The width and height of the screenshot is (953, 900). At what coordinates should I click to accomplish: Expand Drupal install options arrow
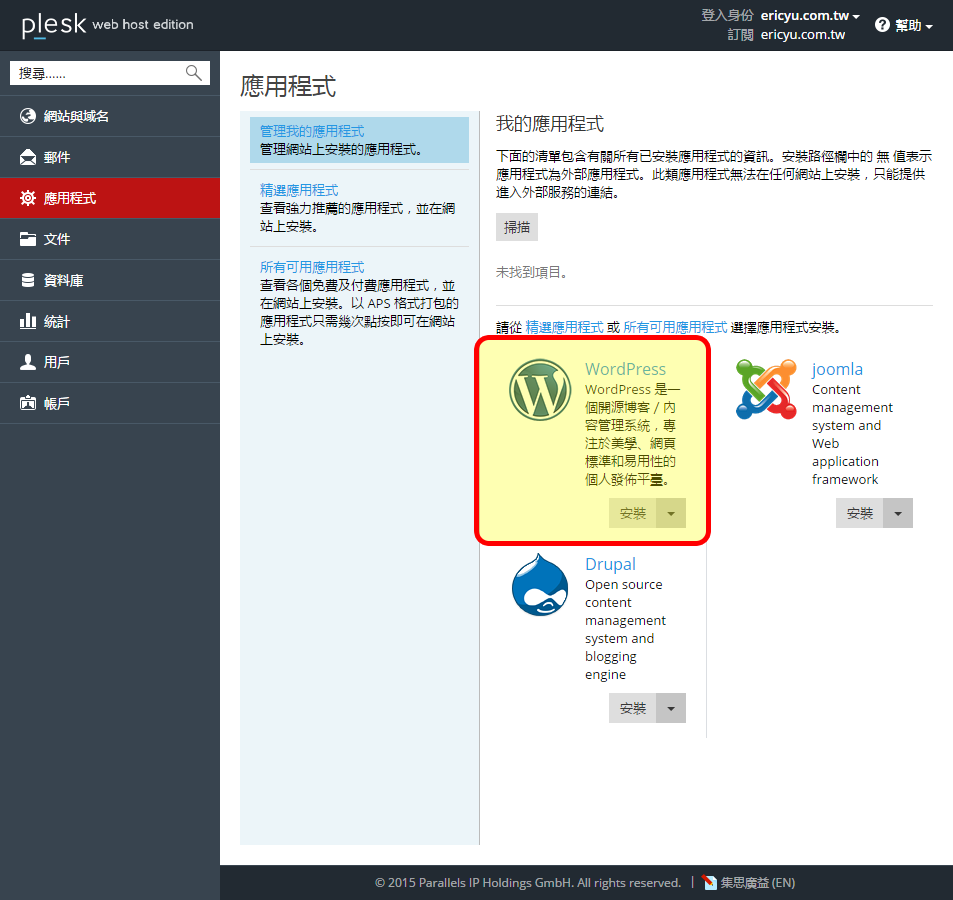671,709
